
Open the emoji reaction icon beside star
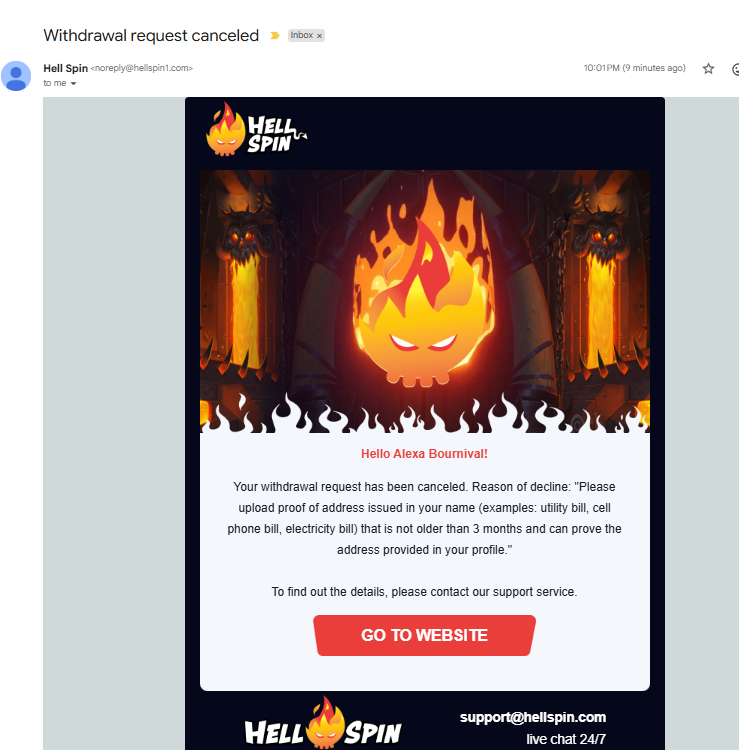point(736,69)
